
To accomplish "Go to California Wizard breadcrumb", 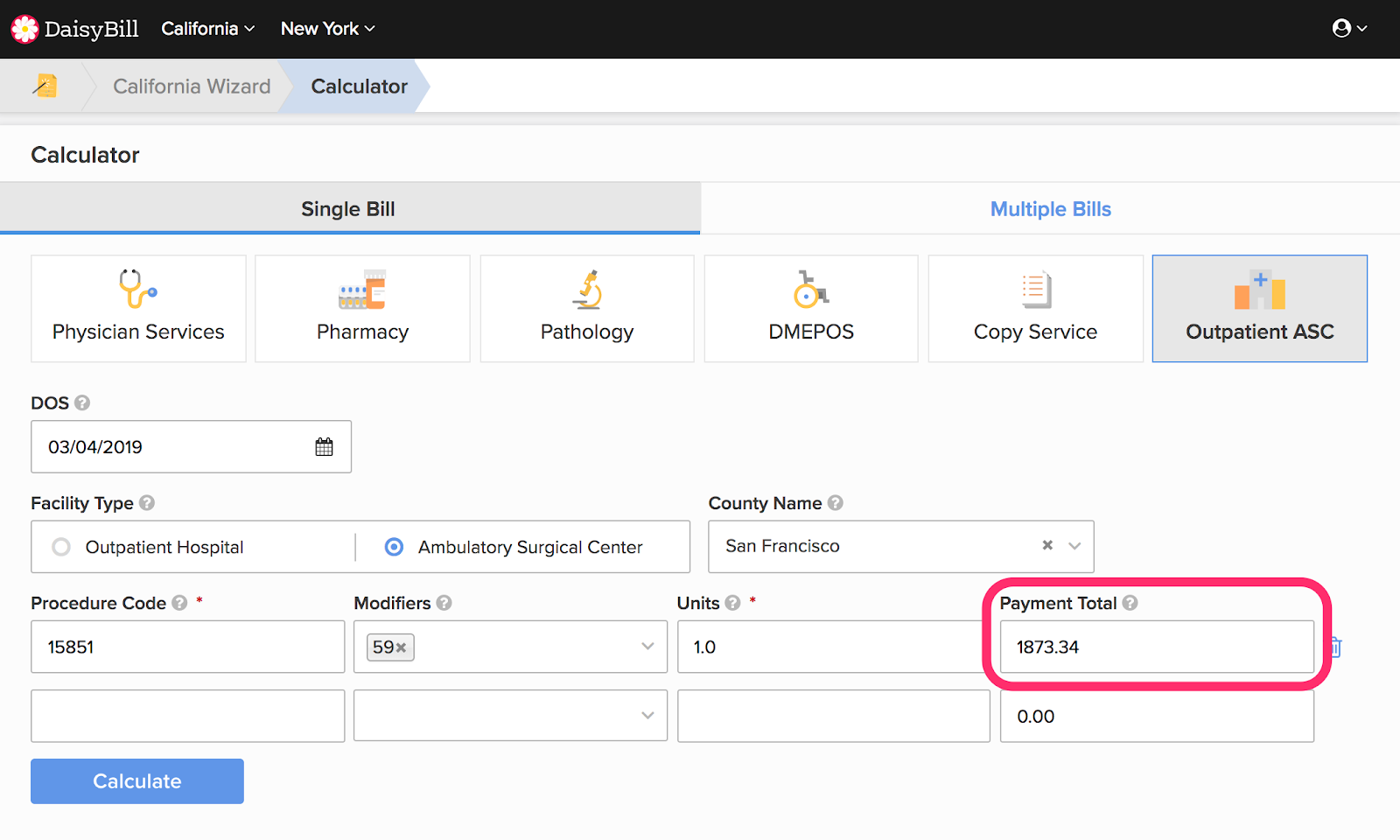I will [x=192, y=86].
